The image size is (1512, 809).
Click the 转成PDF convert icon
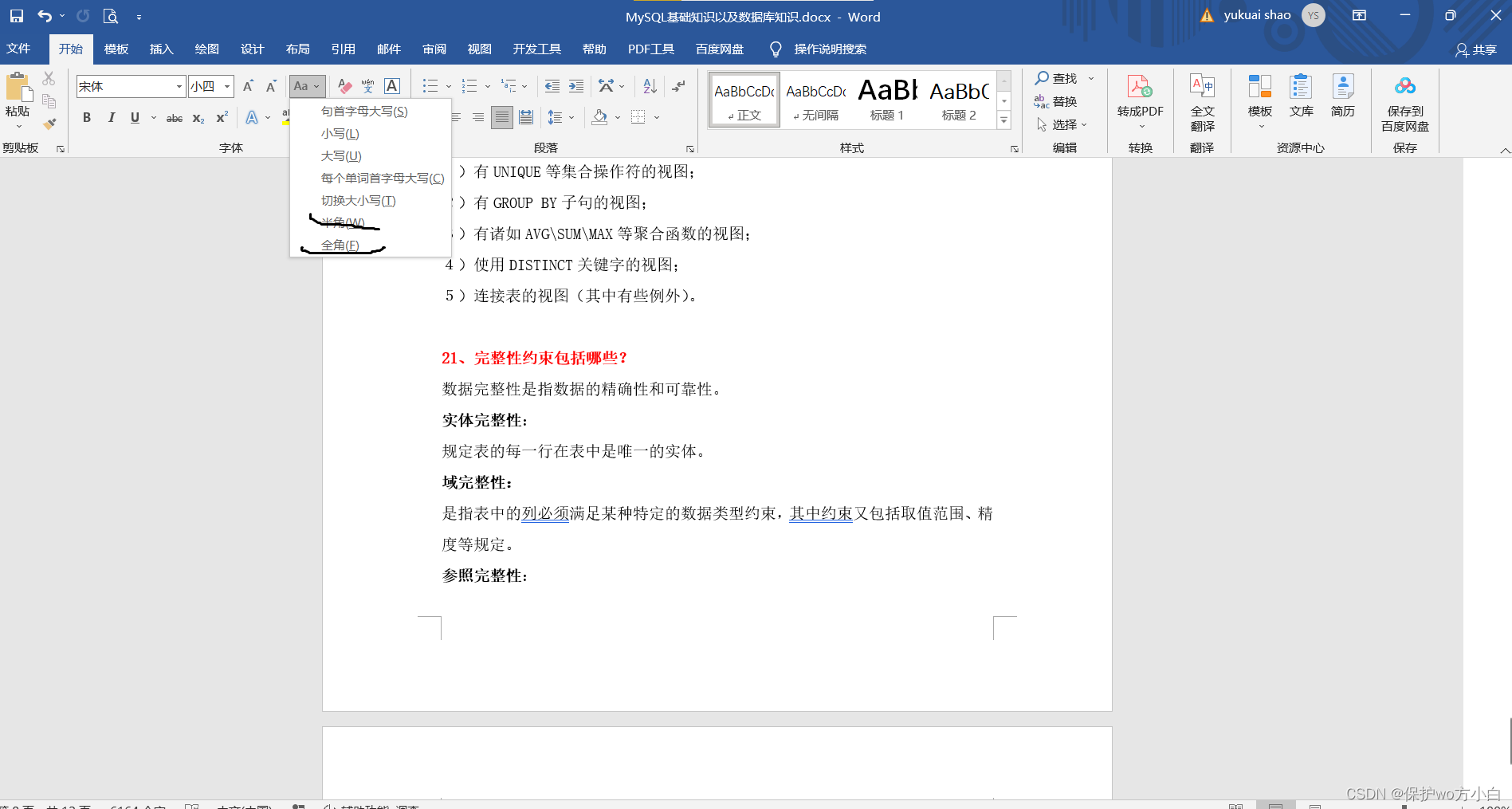1140,88
